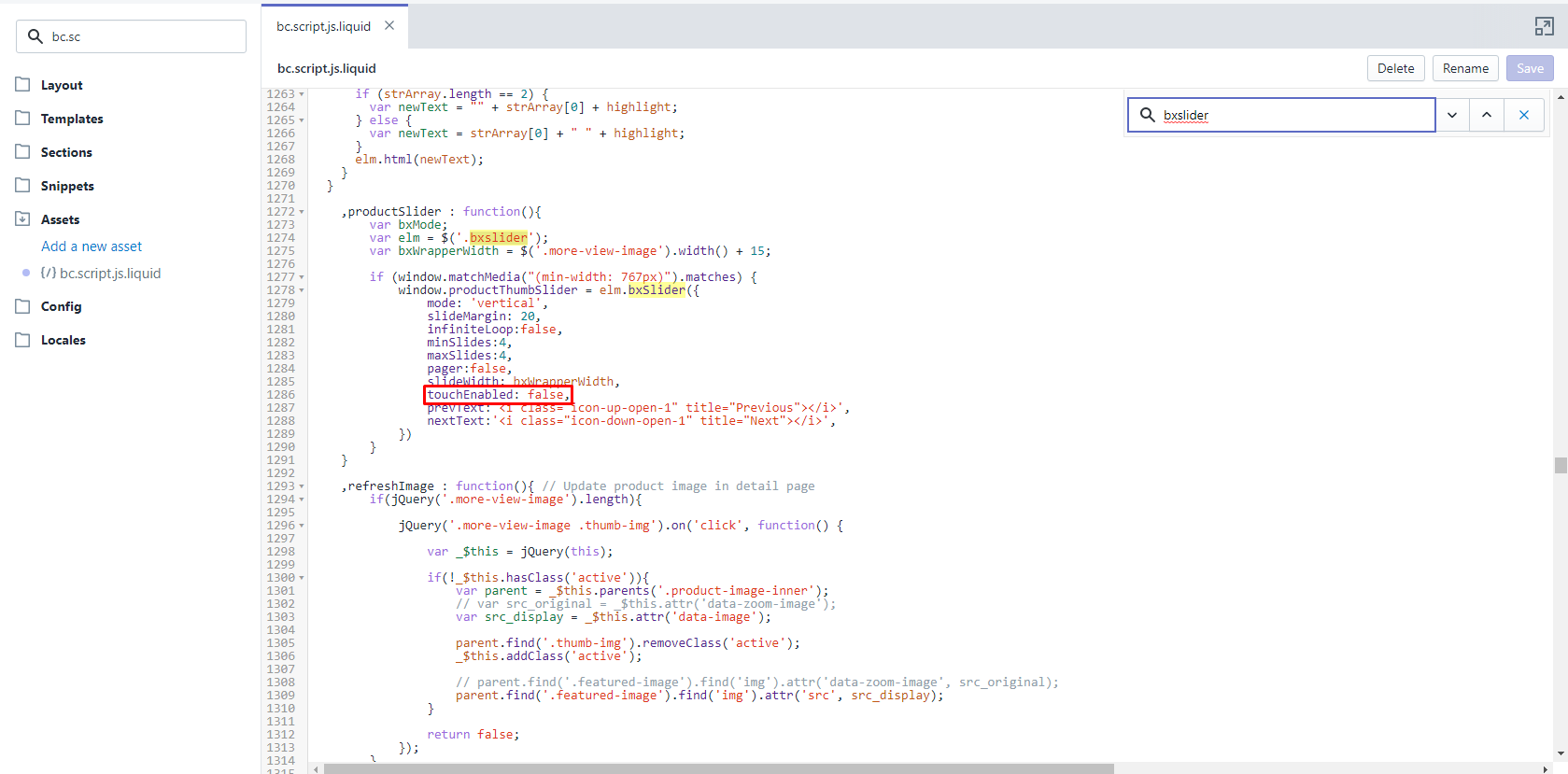The height and width of the screenshot is (774, 1568).
Task: Click the scroll down arrow
Action: click(x=1561, y=753)
